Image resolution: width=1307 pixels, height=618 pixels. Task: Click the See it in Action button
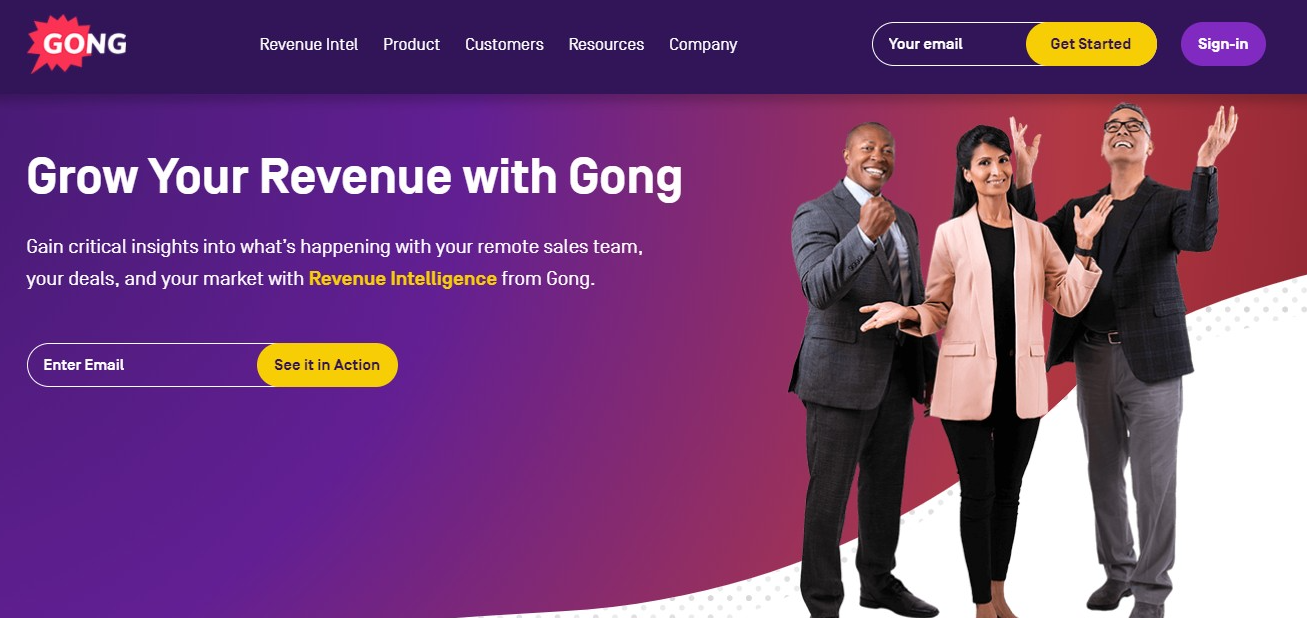click(327, 365)
